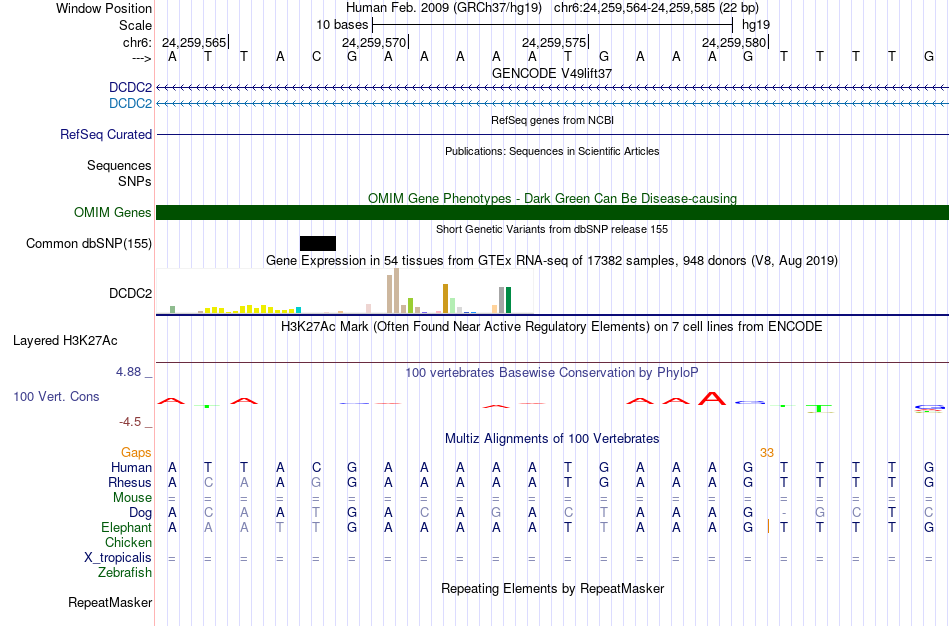Screen dimensions: 950x626
Task: Click the OMIM Genes track label
Action: click(x=113, y=213)
